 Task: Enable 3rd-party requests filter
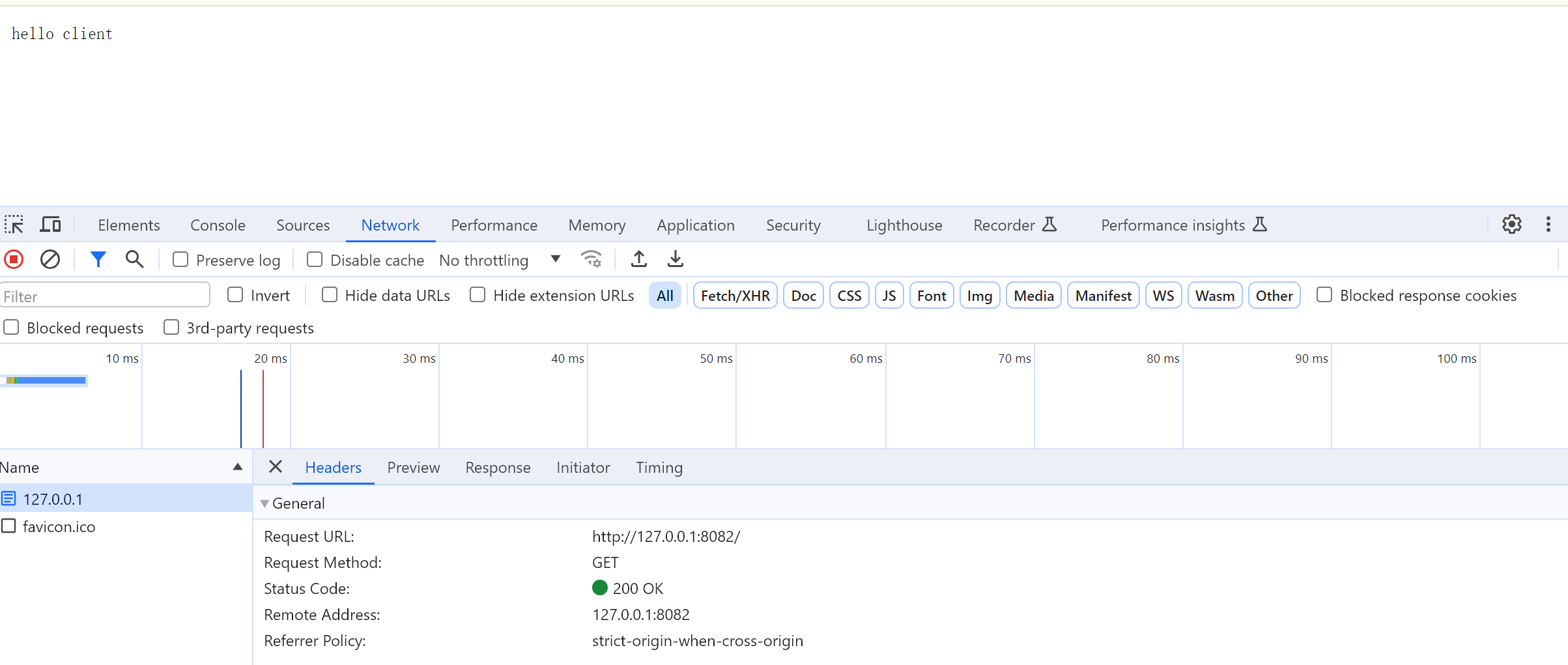point(171,328)
